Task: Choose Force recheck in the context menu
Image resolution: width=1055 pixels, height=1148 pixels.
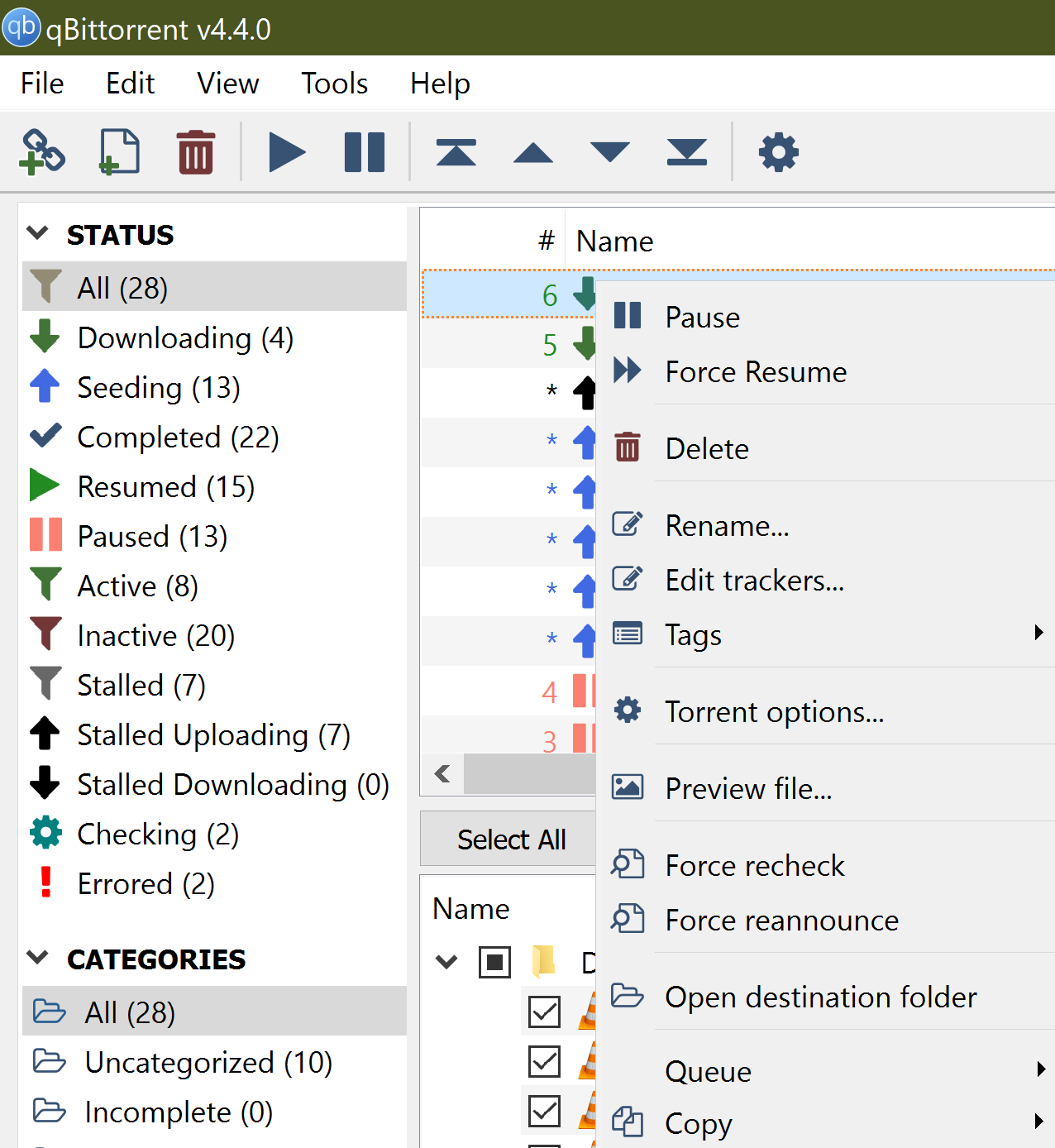Action: [826, 865]
